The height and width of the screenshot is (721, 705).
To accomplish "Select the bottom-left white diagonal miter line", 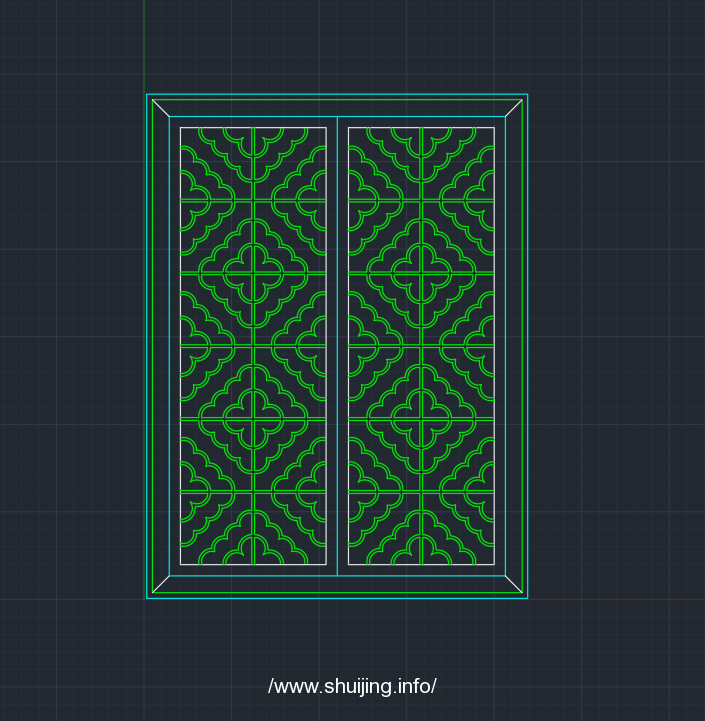I will click(x=161, y=584).
